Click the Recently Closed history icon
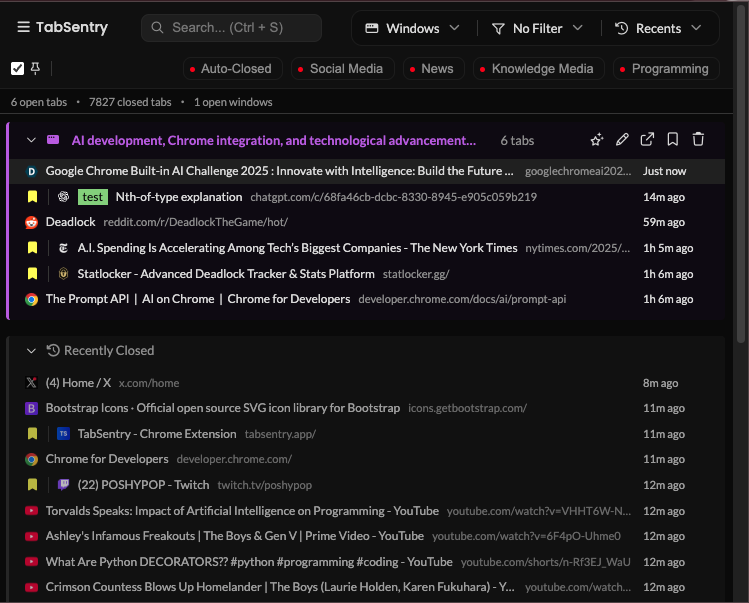The width and height of the screenshot is (749, 603). click(53, 350)
